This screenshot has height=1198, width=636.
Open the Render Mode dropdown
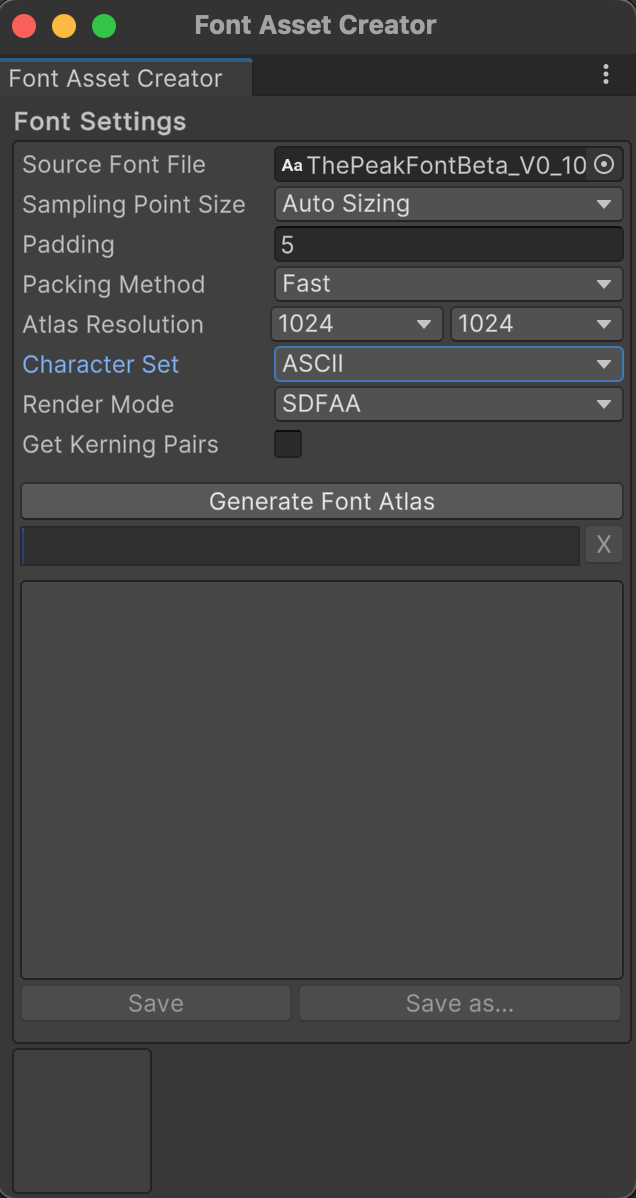(x=448, y=404)
